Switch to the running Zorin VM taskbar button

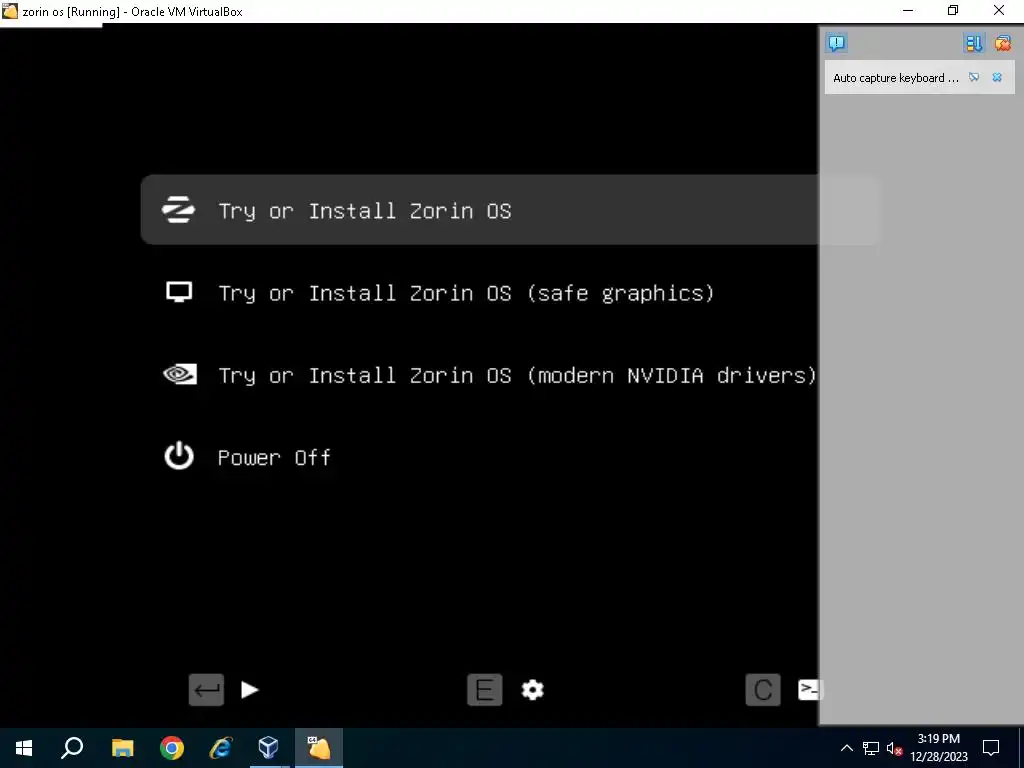tap(319, 748)
